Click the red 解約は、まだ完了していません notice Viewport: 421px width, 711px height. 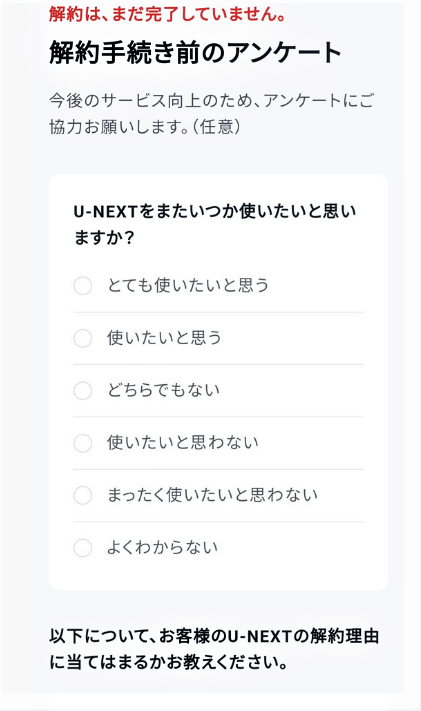pos(168,14)
